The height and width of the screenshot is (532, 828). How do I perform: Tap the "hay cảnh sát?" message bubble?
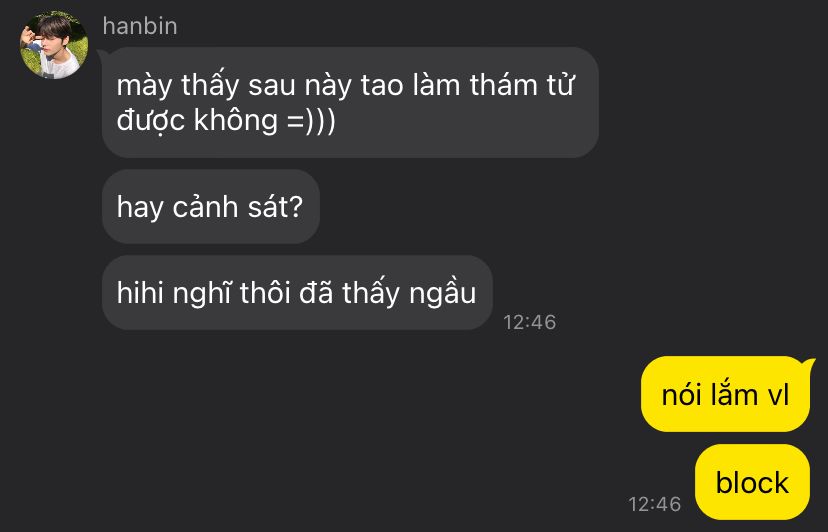(211, 207)
